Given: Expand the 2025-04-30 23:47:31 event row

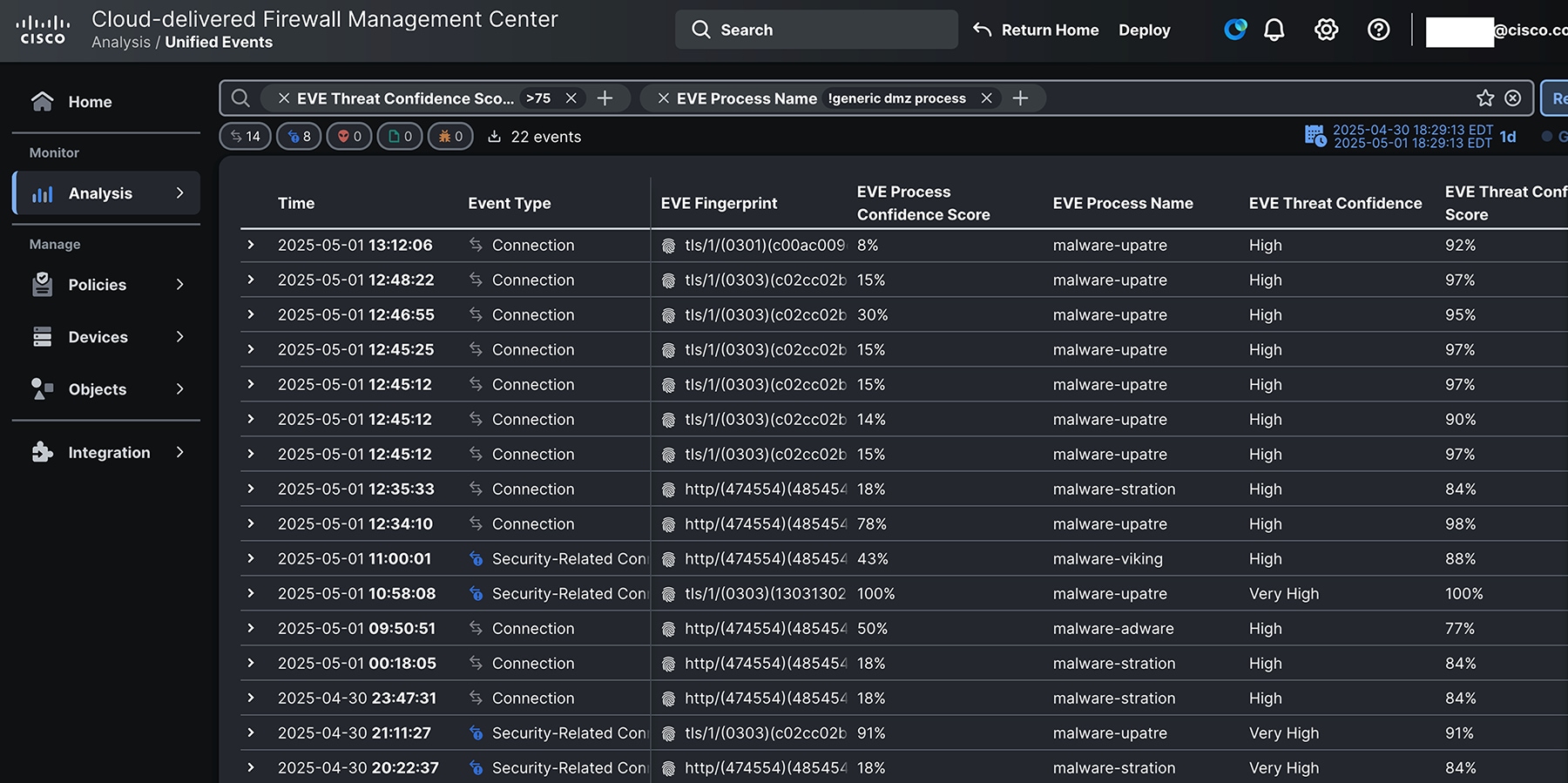Looking at the screenshot, I should click(251, 698).
